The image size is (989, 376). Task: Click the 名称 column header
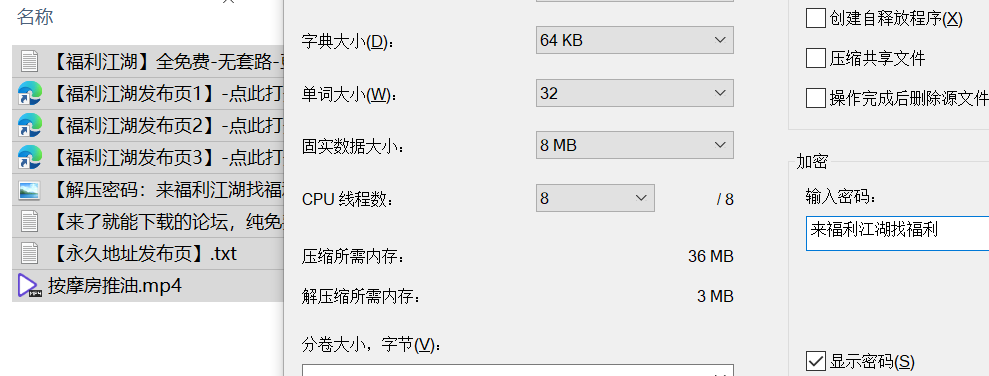coord(35,17)
